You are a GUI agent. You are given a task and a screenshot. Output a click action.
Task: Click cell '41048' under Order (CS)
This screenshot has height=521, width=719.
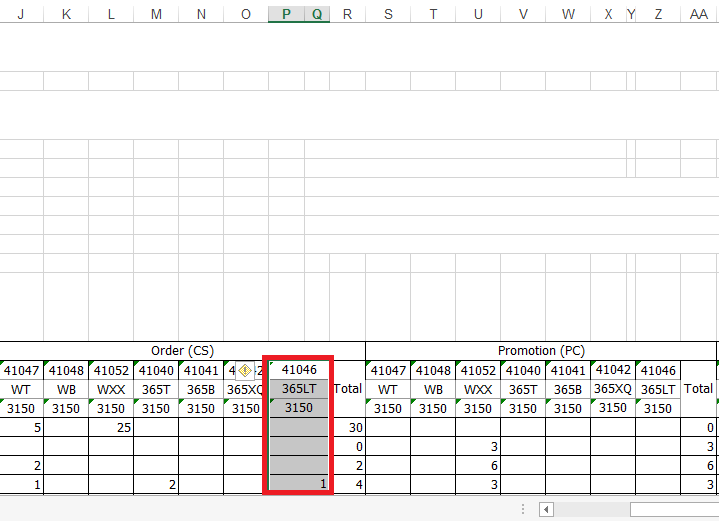click(x=66, y=370)
